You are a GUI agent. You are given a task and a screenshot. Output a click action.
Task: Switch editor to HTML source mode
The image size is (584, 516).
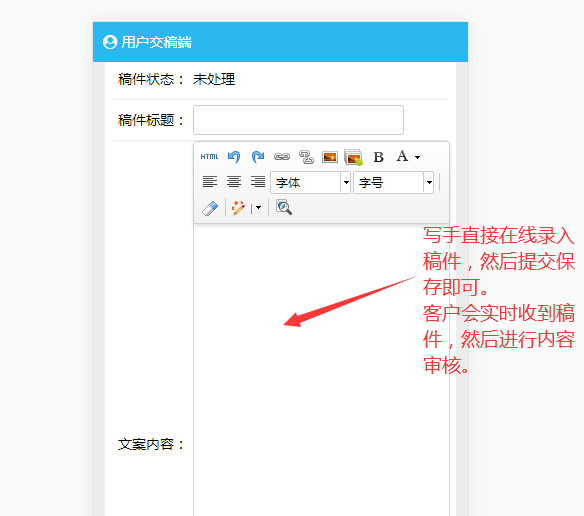pyautogui.click(x=209, y=157)
